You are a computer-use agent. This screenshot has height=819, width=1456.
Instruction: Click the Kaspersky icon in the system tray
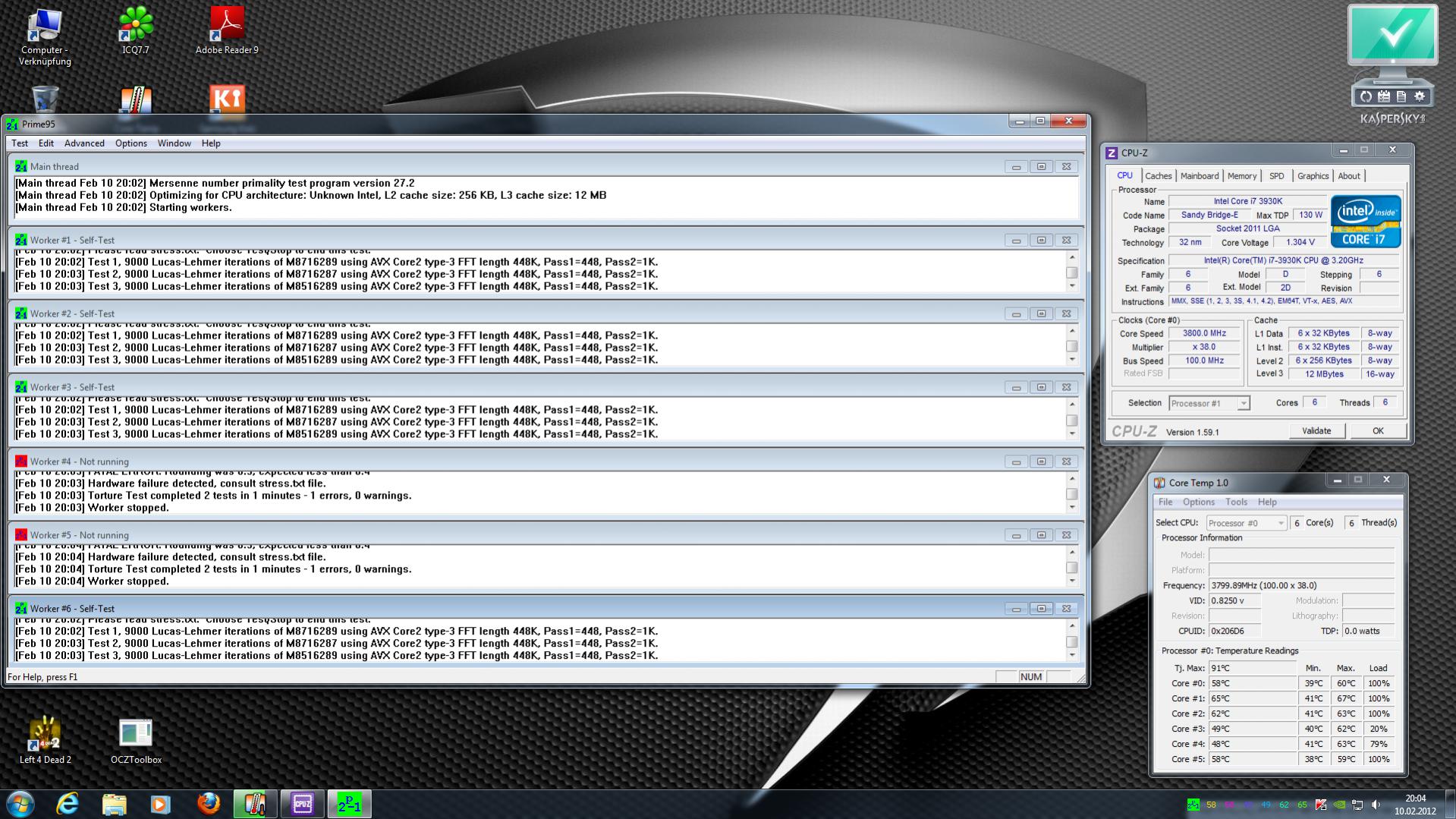(1321, 805)
